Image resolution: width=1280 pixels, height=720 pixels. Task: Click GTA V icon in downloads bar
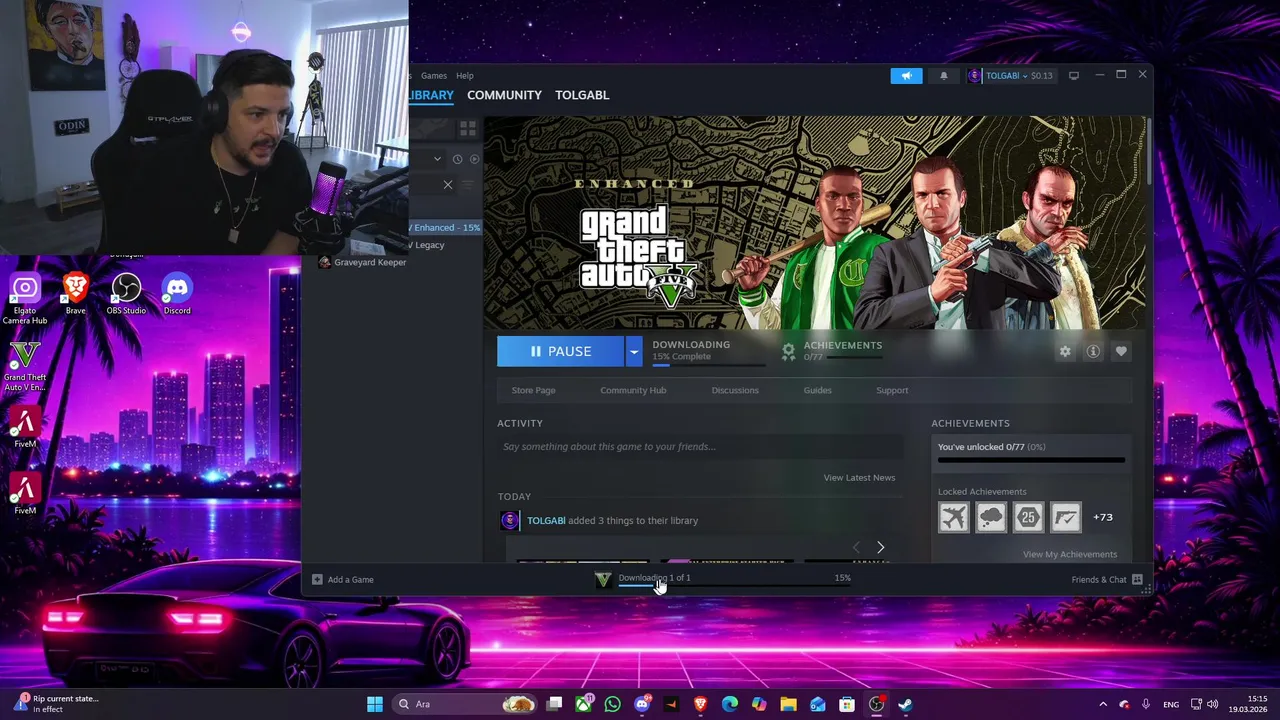[x=603, y=580]
